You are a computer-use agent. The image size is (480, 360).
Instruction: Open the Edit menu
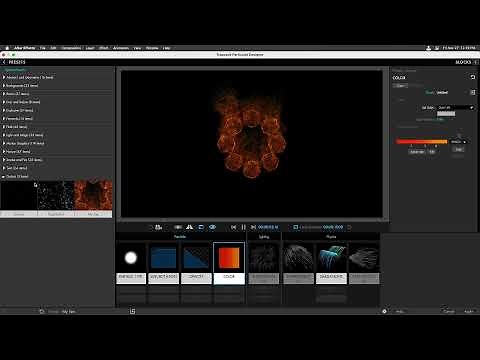click(53, 48)
